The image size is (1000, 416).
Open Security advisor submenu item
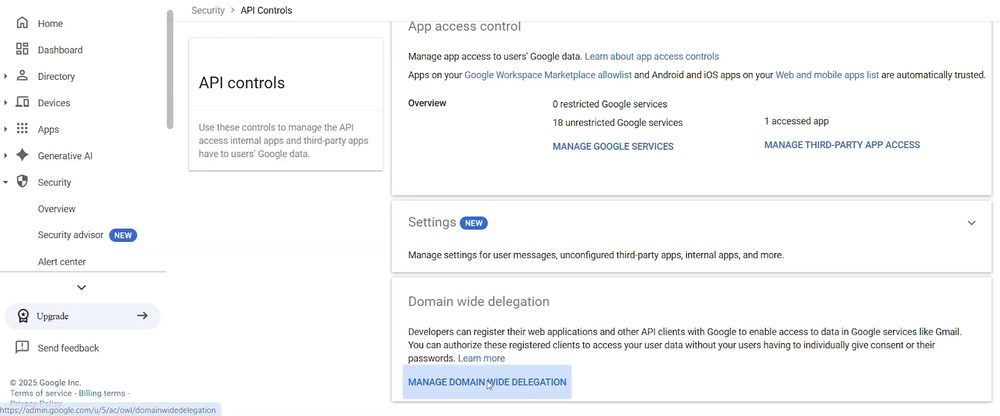pyautogui.click(x=70, y=235)
